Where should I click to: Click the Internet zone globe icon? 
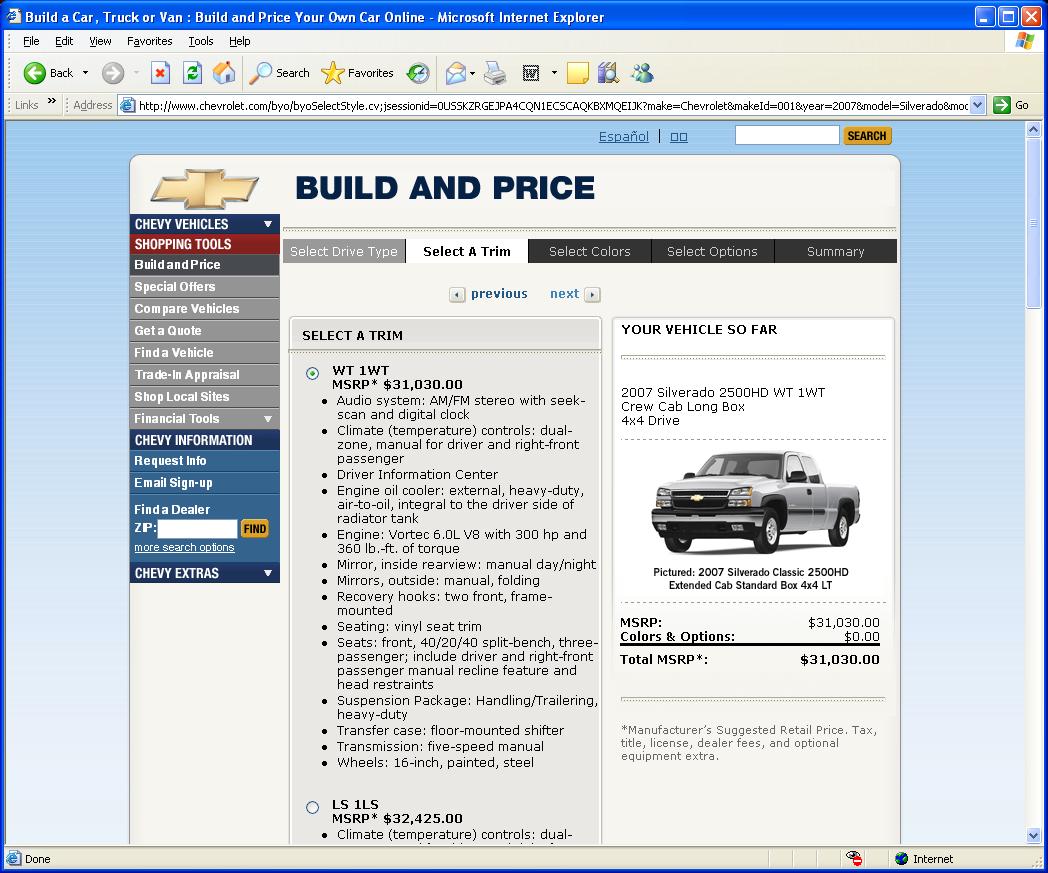pyautogui.click(x=902, y=858)
